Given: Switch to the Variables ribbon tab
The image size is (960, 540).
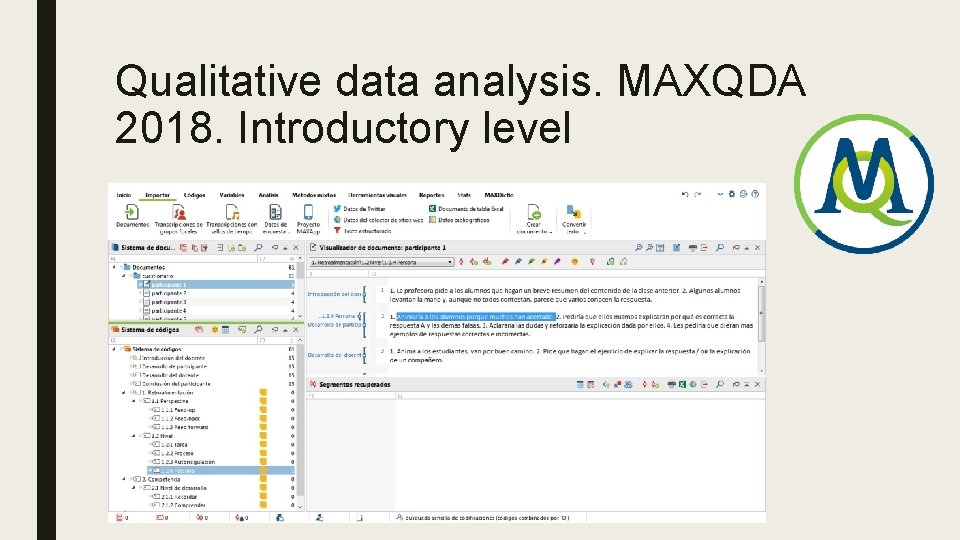Looking at the screenshot, I should click(231, 195).
